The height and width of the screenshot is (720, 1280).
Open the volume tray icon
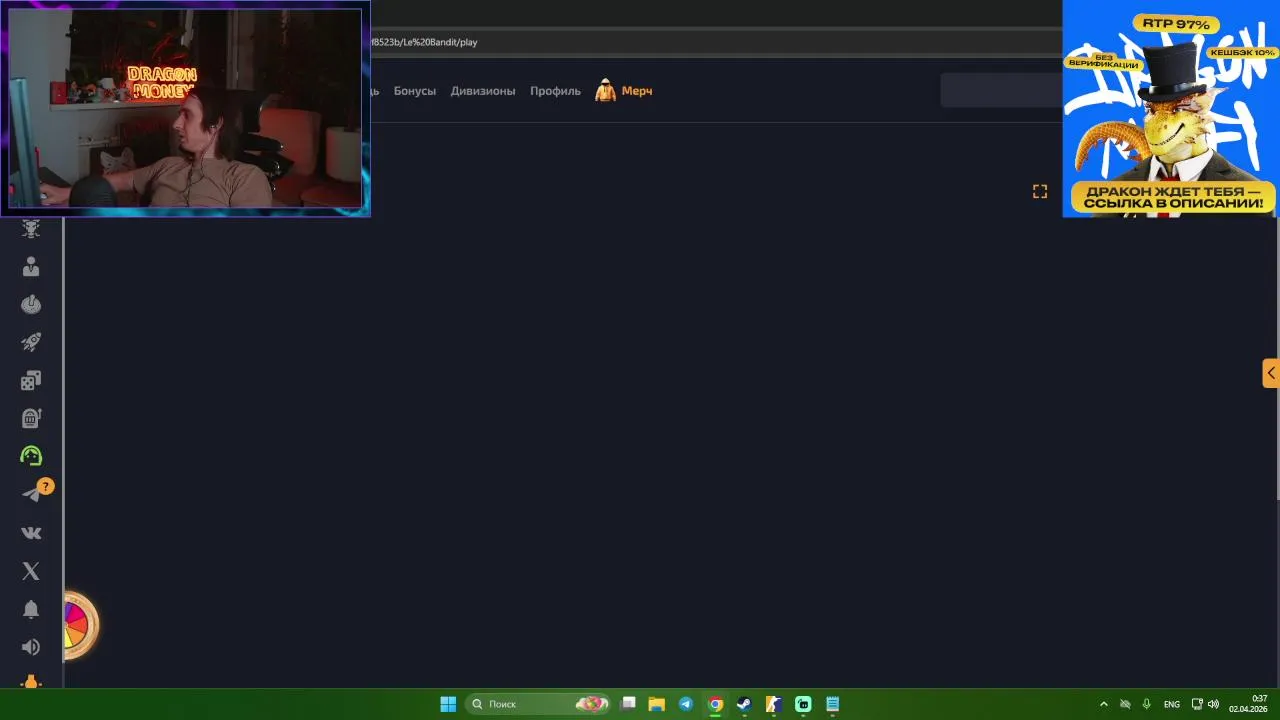pos(1214,704)
